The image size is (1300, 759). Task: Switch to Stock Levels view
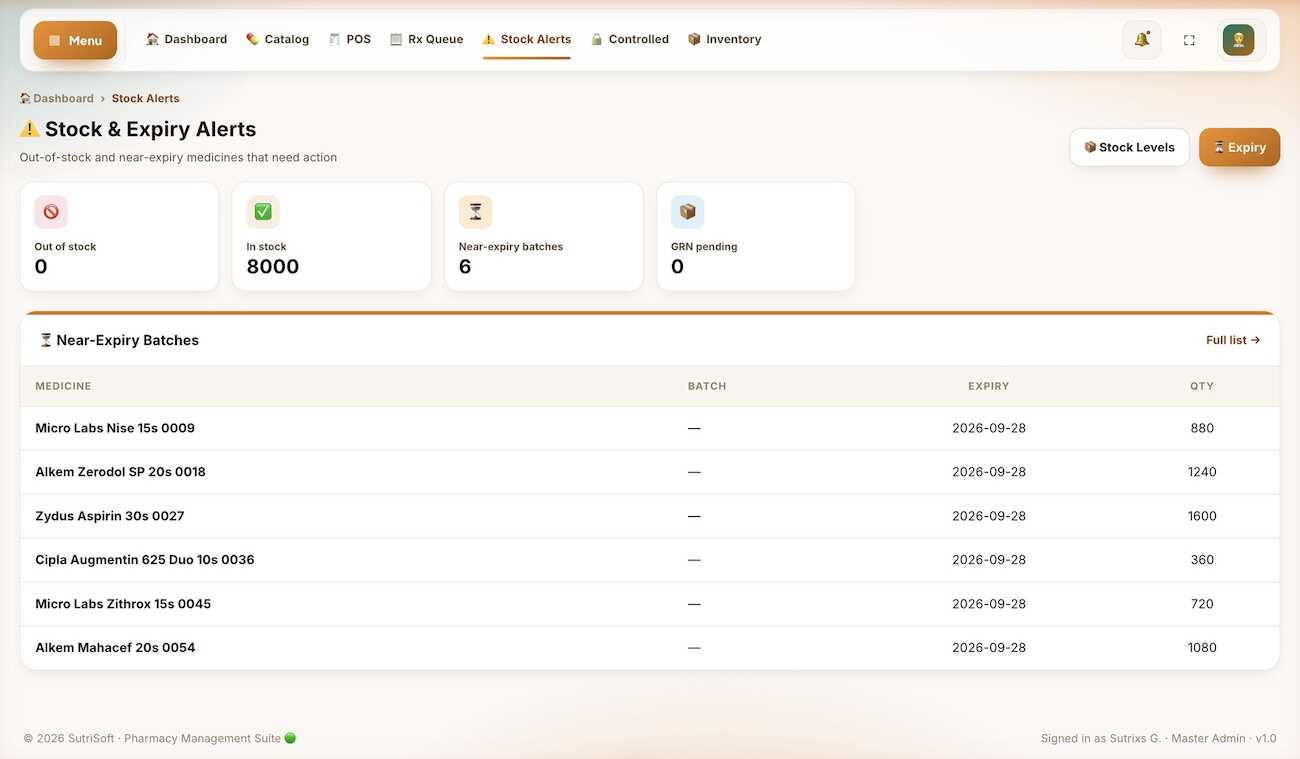1129,147
